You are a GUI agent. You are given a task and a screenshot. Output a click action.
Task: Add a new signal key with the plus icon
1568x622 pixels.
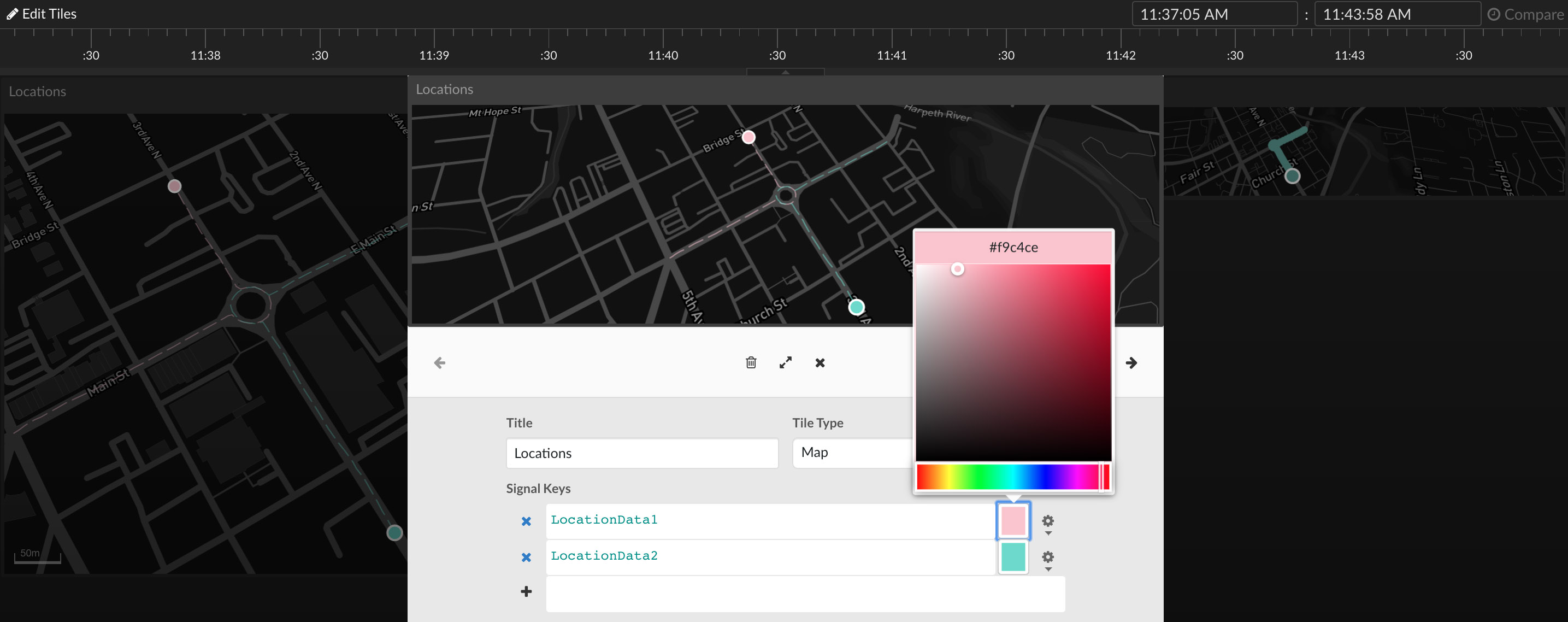(x=525, y=591)
